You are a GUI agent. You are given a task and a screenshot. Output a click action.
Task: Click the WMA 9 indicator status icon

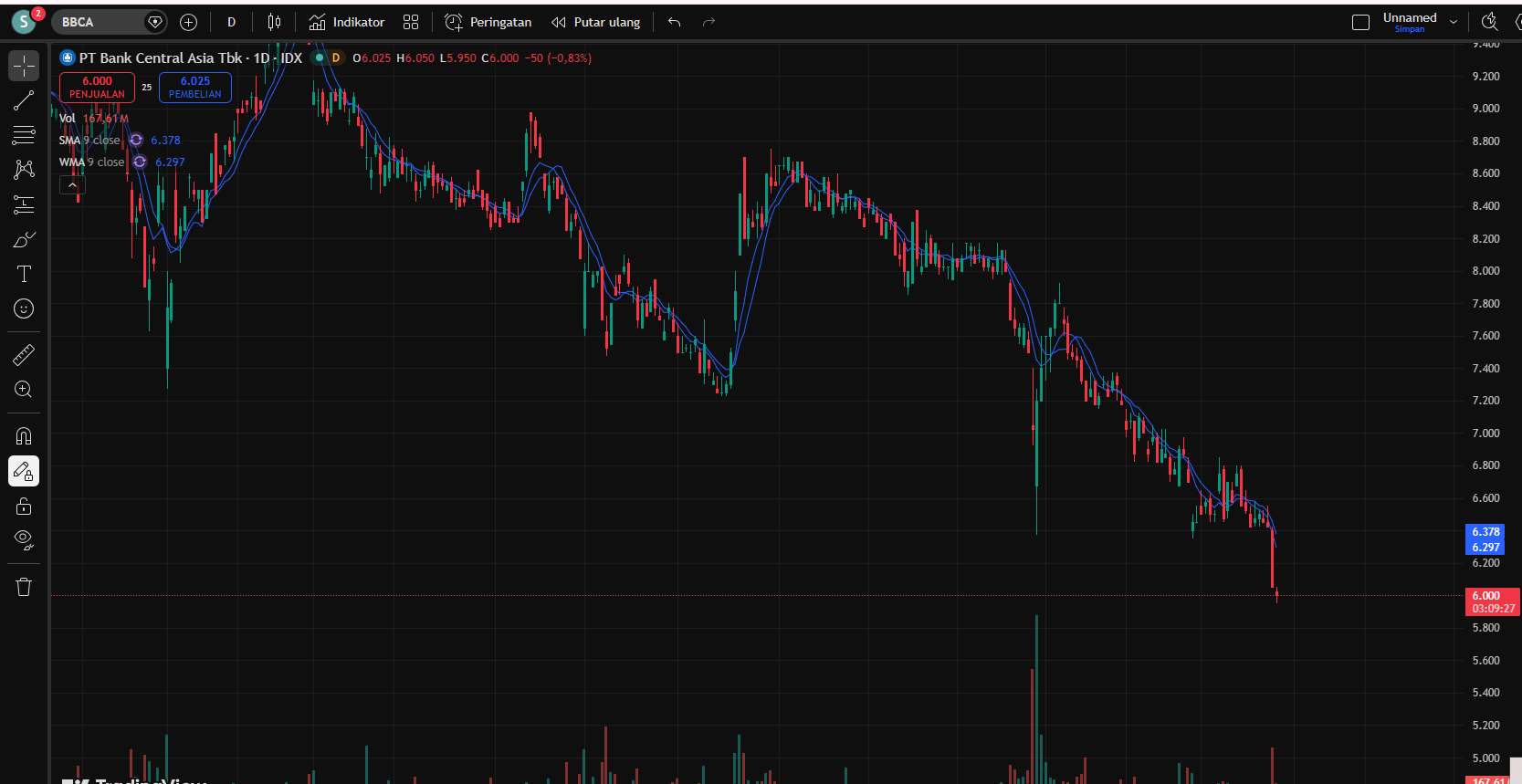click(140, 162)
